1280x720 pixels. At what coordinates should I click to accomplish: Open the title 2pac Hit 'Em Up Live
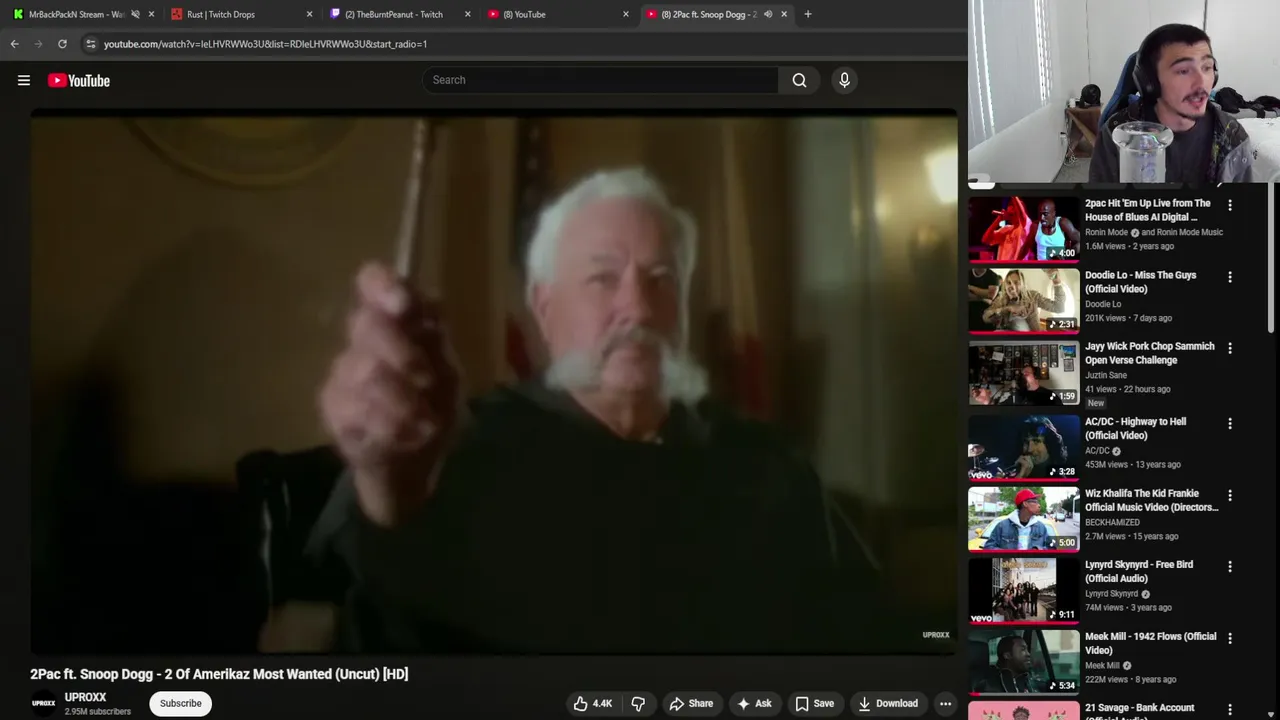tap(1148, 210)
